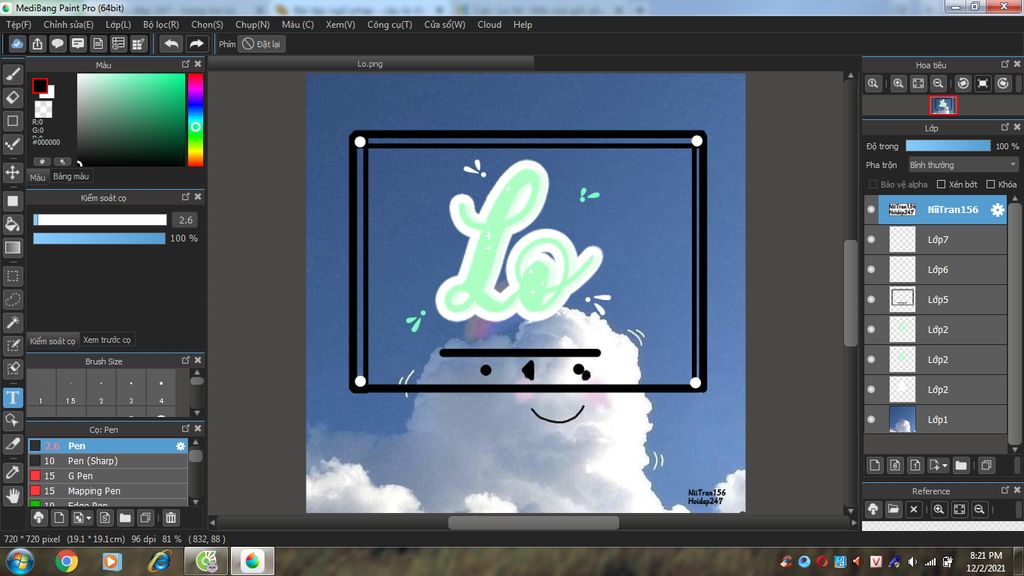The height and width of the screenshot is (576, 1024).
Task: Undock the Brush Size panel
Action: pos(185,360)
